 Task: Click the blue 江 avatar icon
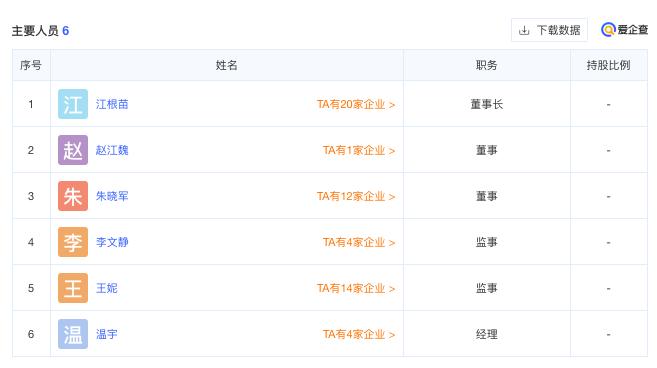coord(73,104)
